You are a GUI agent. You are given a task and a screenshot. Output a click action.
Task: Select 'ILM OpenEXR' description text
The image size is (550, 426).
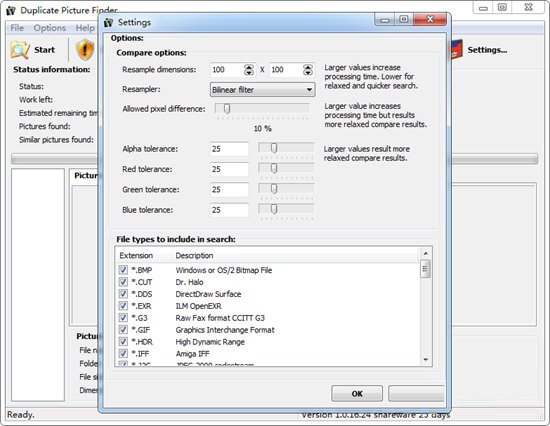tap(199, 306)
